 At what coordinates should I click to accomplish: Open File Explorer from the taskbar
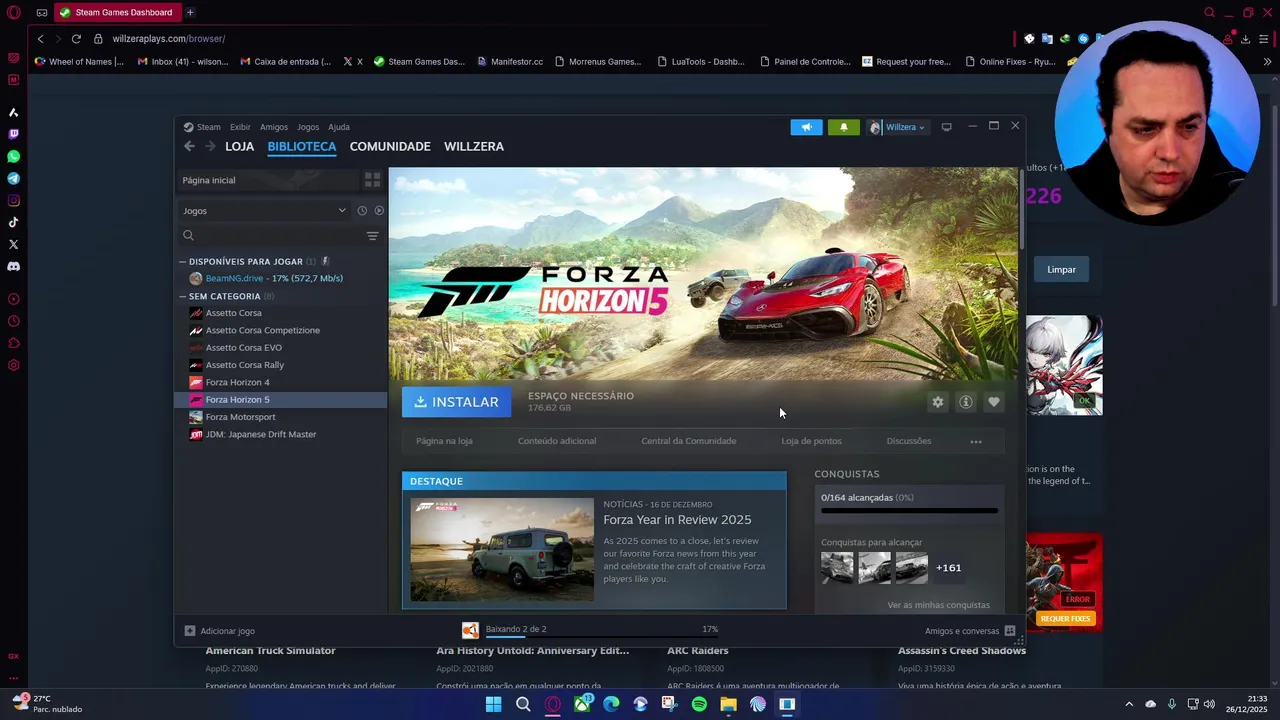point(728,704)
